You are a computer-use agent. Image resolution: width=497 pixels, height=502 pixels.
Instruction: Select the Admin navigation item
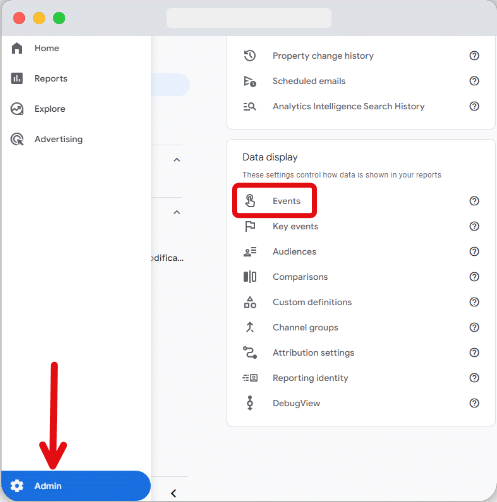(76, 486)
